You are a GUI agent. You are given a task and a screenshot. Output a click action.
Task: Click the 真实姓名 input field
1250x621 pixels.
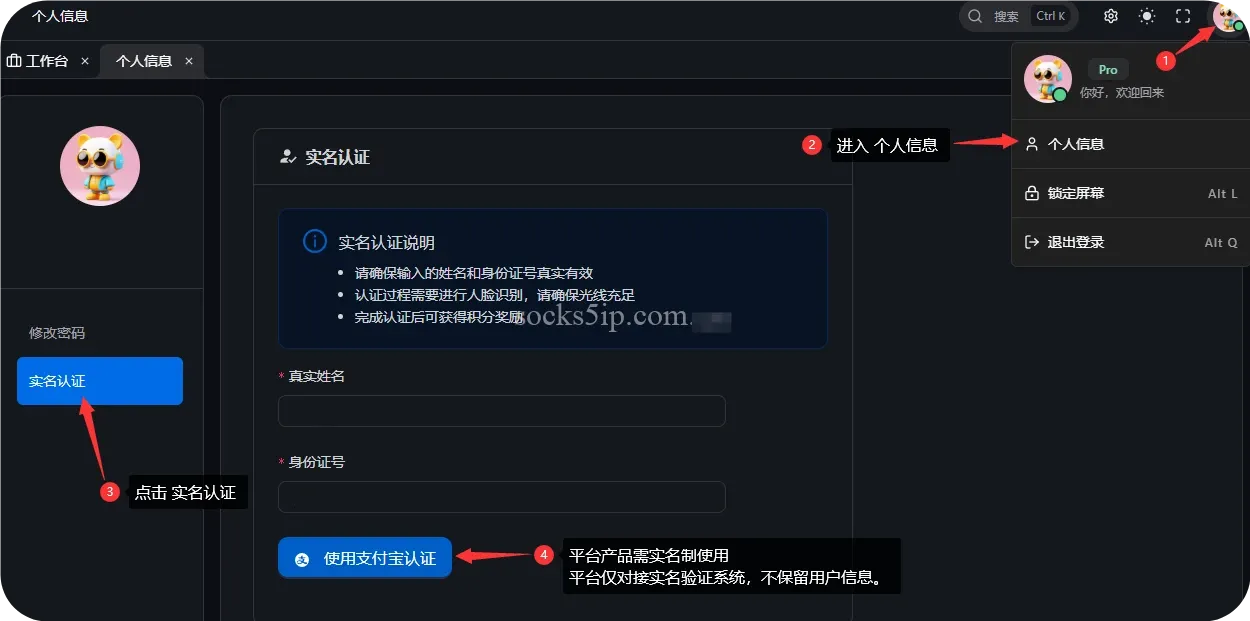click(502, 411)
